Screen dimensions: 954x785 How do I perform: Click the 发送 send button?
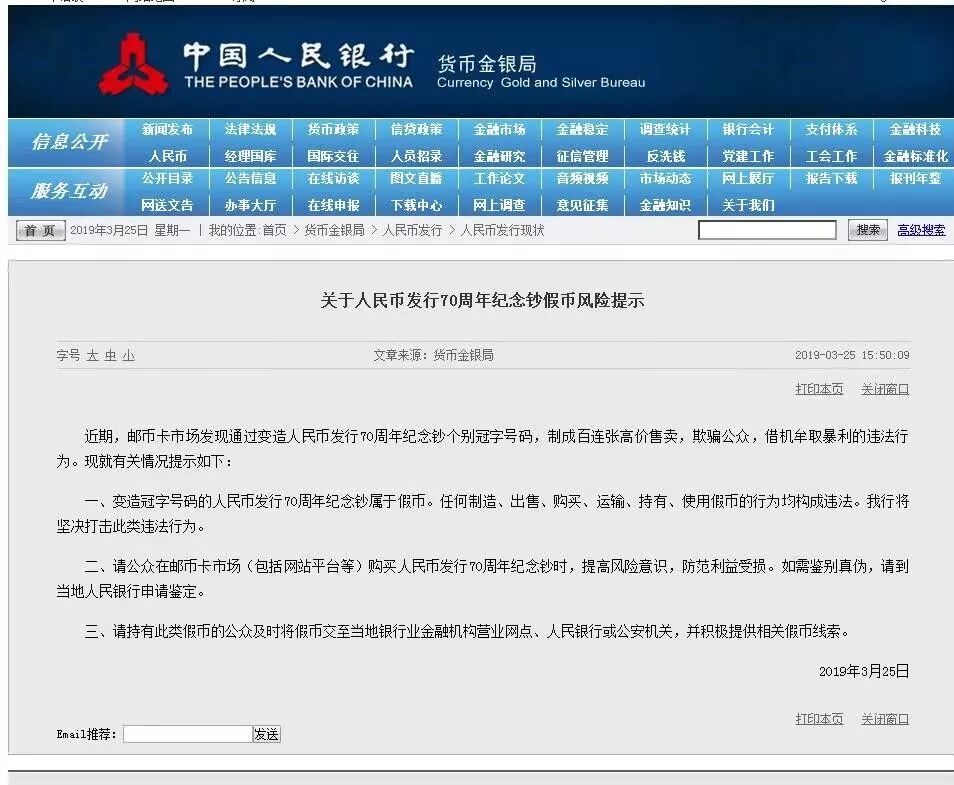(266, 734)
